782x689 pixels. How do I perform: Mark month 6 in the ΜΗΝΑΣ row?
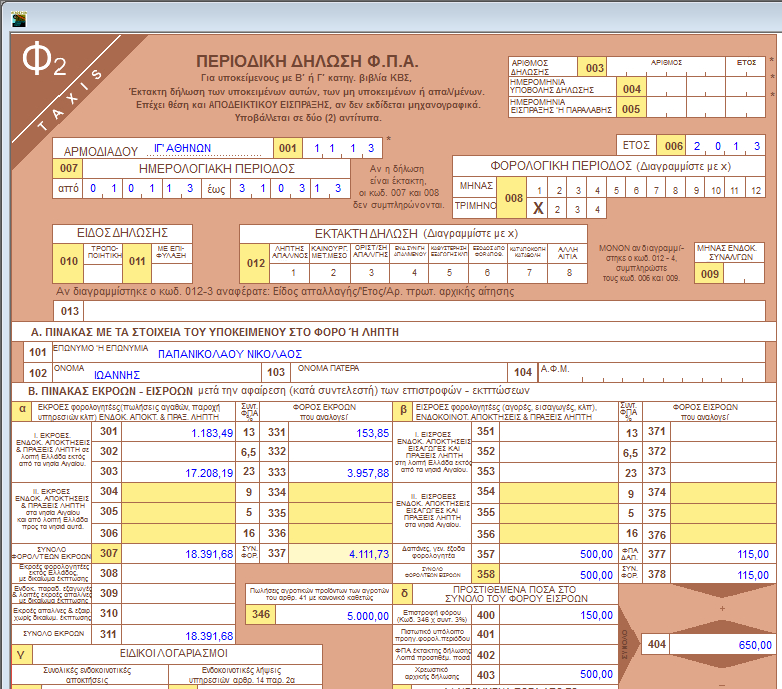tap(636, 187)
